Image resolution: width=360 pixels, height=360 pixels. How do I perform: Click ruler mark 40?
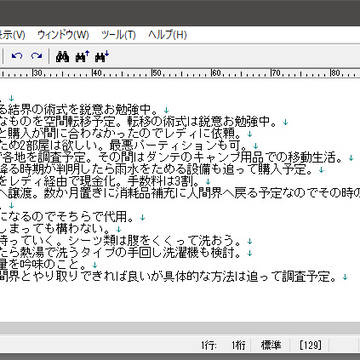tap(97, 73)
